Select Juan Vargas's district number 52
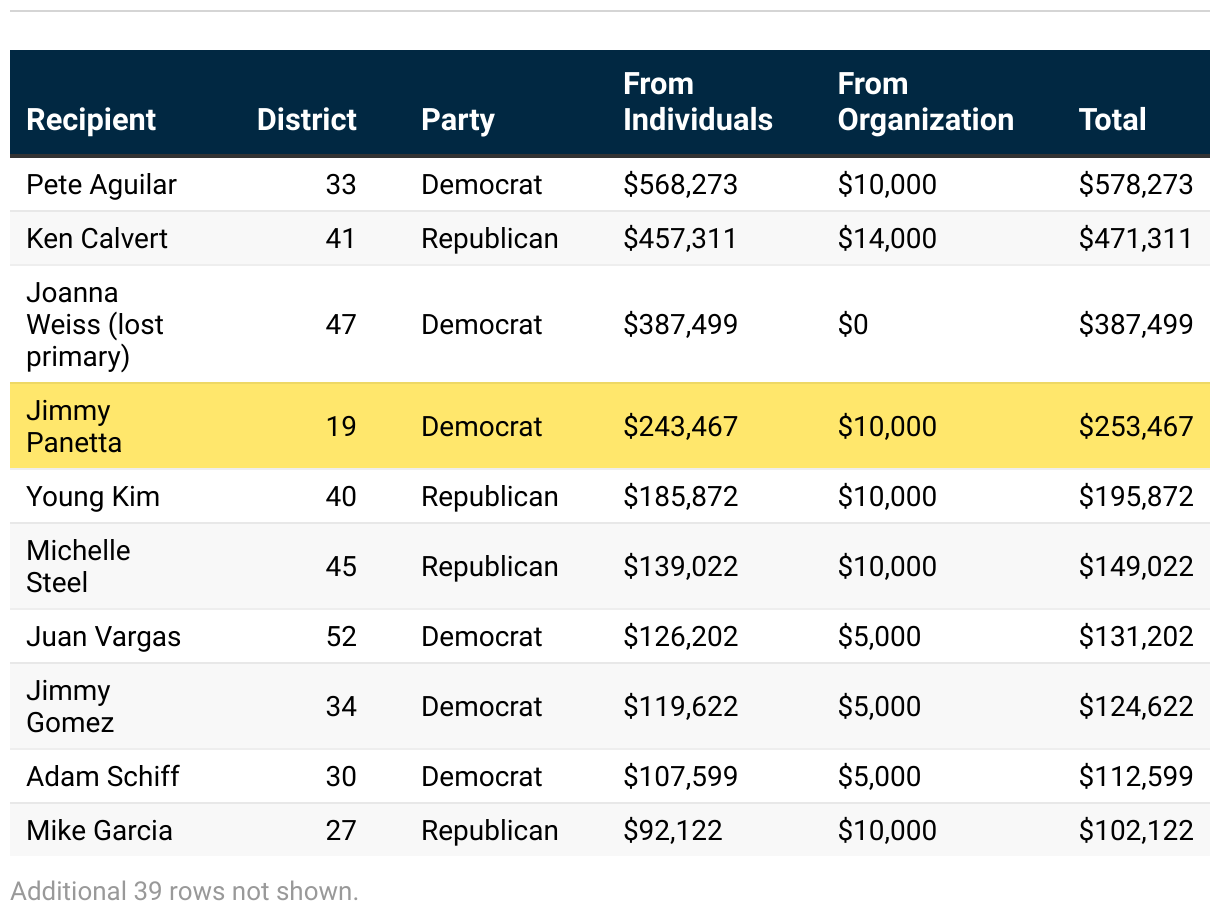Screen dimensions: 1220x916 (341, 637)
